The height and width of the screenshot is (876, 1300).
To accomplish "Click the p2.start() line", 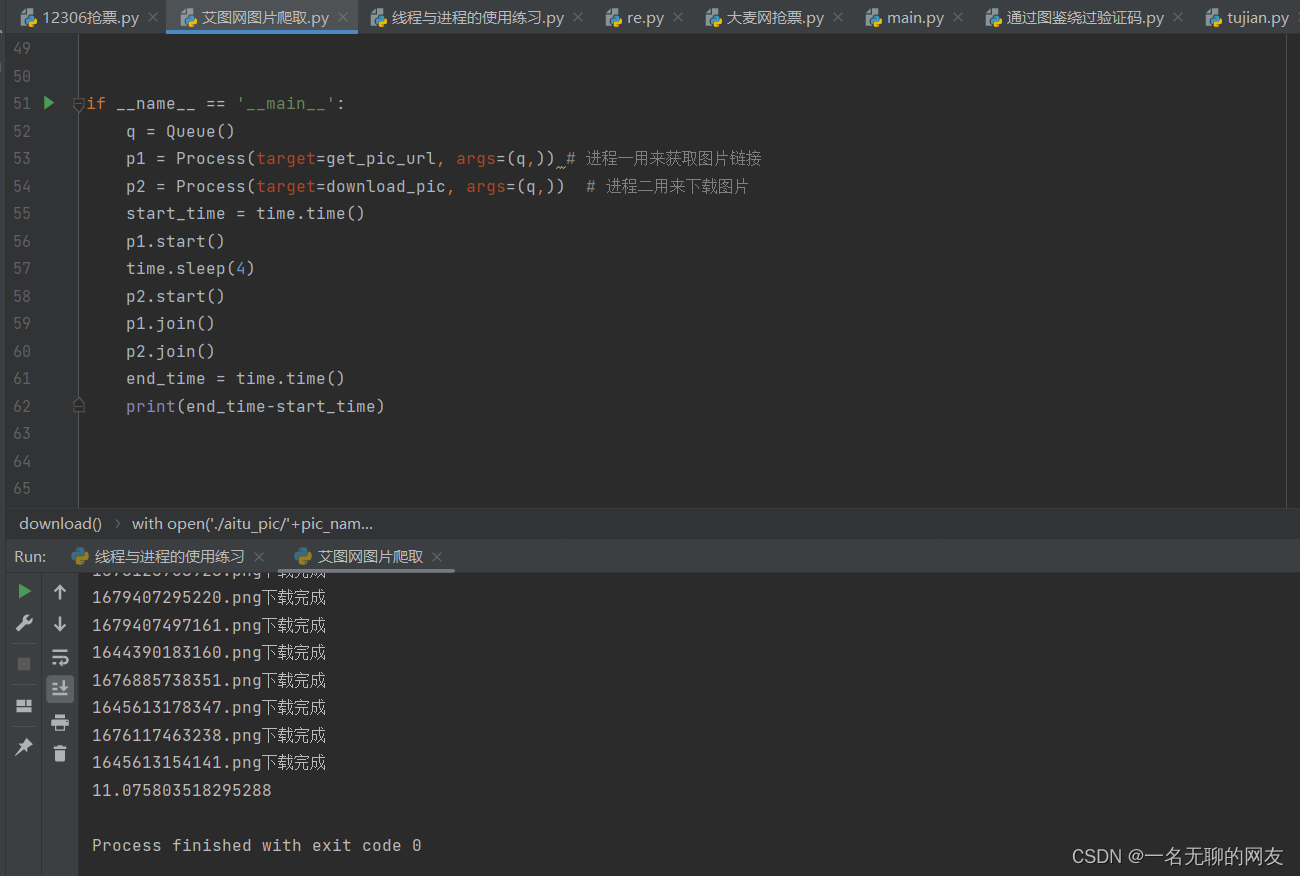I will point(175,296).
